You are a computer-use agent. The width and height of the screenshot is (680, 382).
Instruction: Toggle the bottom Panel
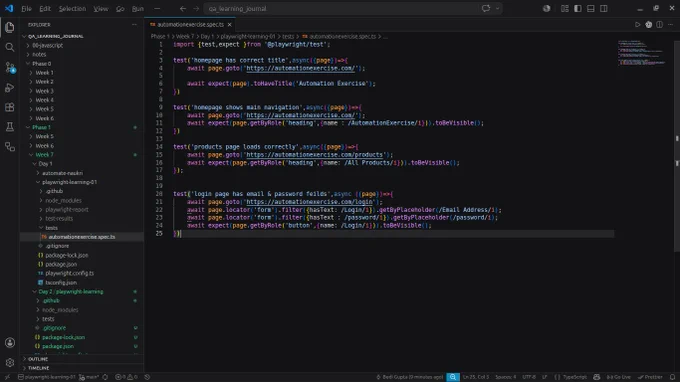[x=591, y=9]
